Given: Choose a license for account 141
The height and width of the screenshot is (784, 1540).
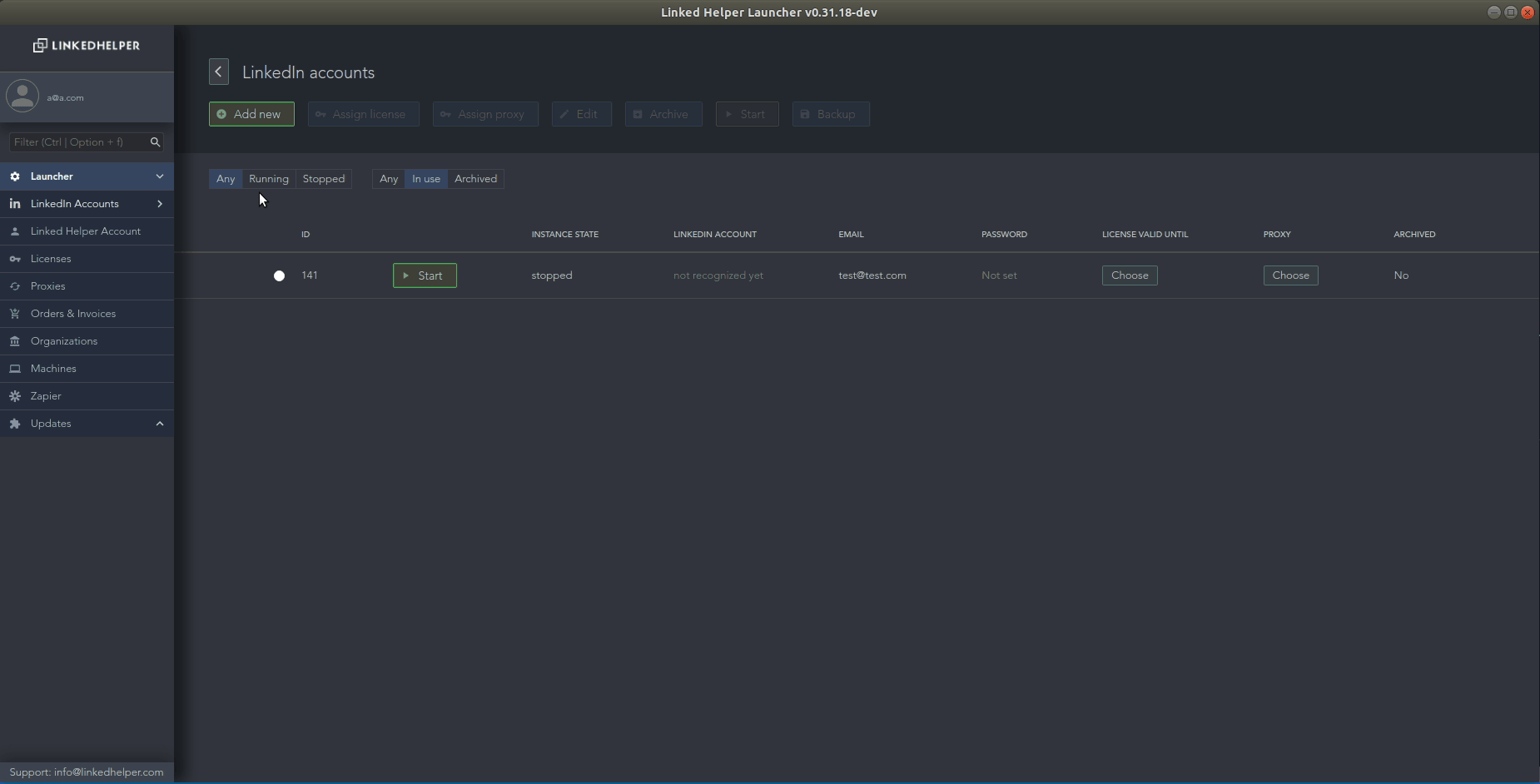Looking at the screenshot, I should [x=1130, y=275].
